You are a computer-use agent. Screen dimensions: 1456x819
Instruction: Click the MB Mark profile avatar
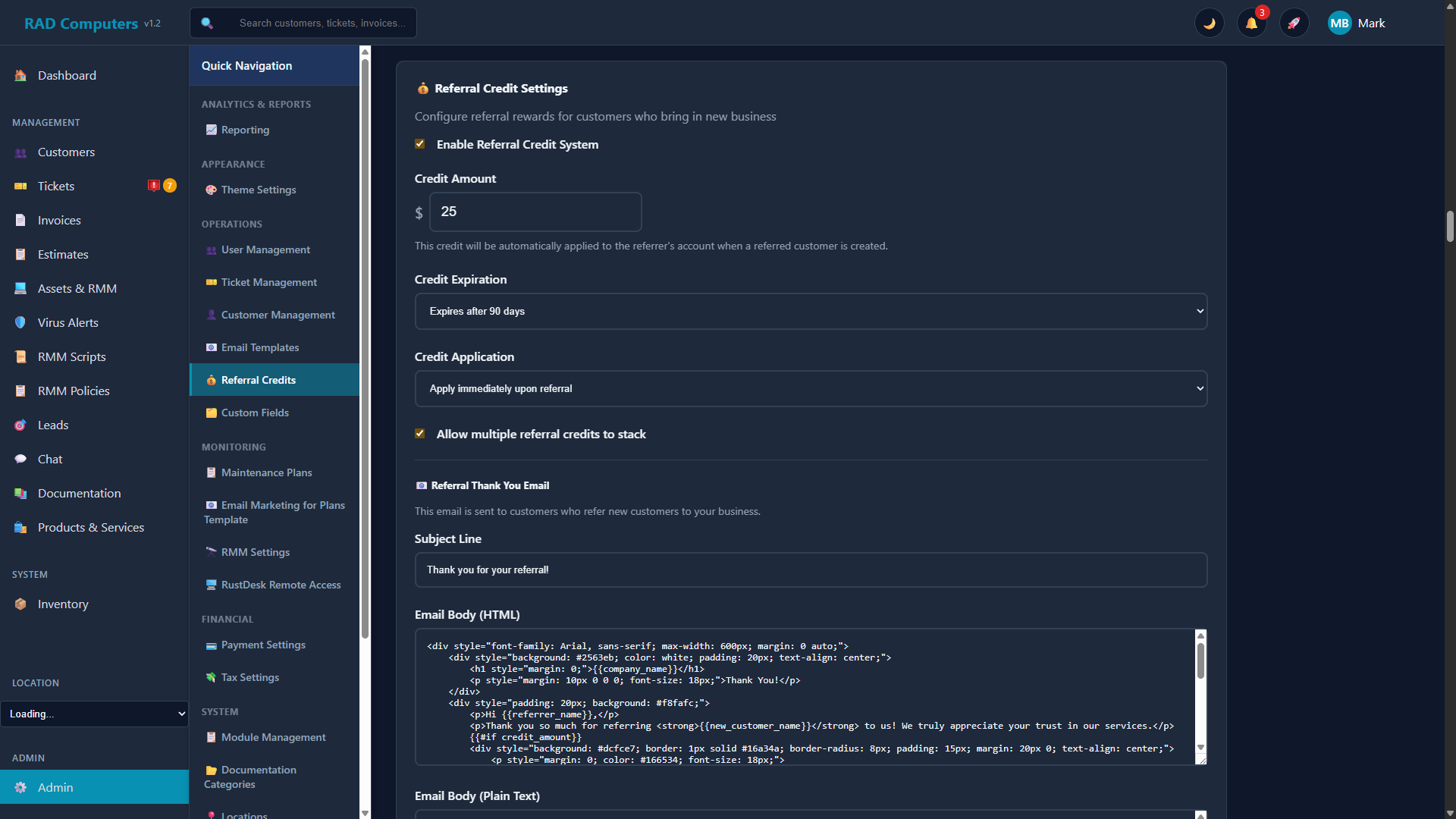click(x=1339, y=23)
